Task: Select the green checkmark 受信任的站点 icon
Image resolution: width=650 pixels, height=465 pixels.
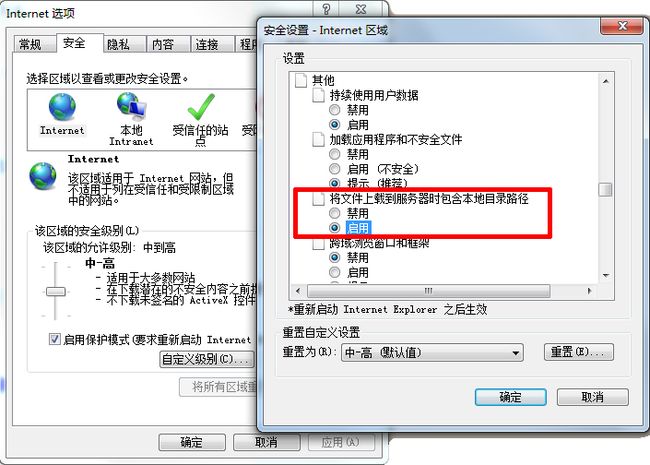Action: tap(201, 107)
